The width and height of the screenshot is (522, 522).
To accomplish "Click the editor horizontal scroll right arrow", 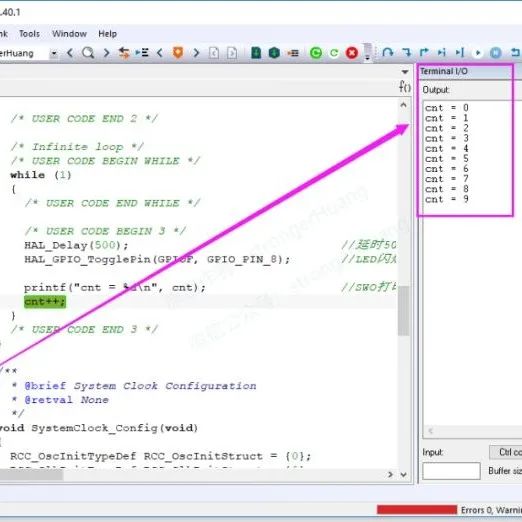I will (390, 474).
